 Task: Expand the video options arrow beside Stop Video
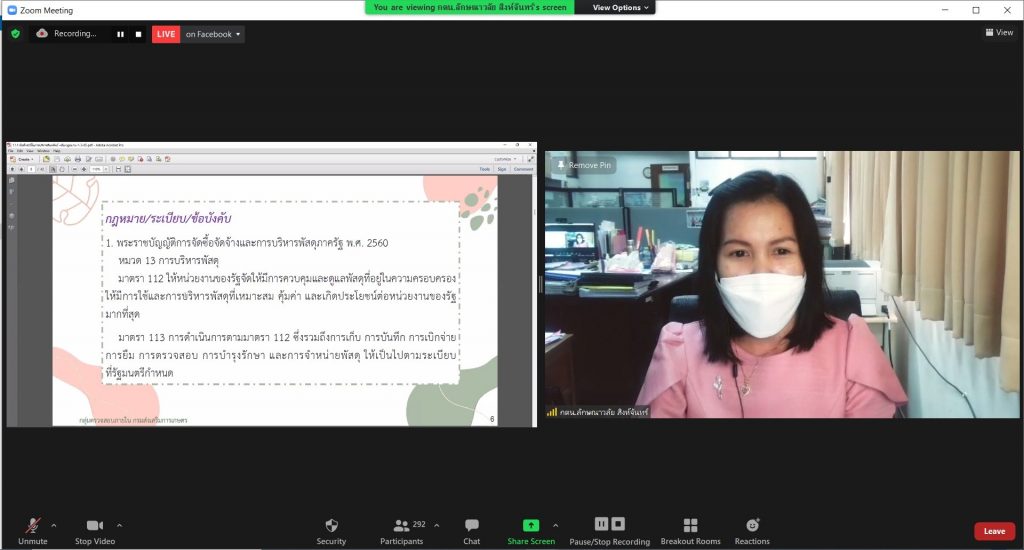tap(120, 524)
